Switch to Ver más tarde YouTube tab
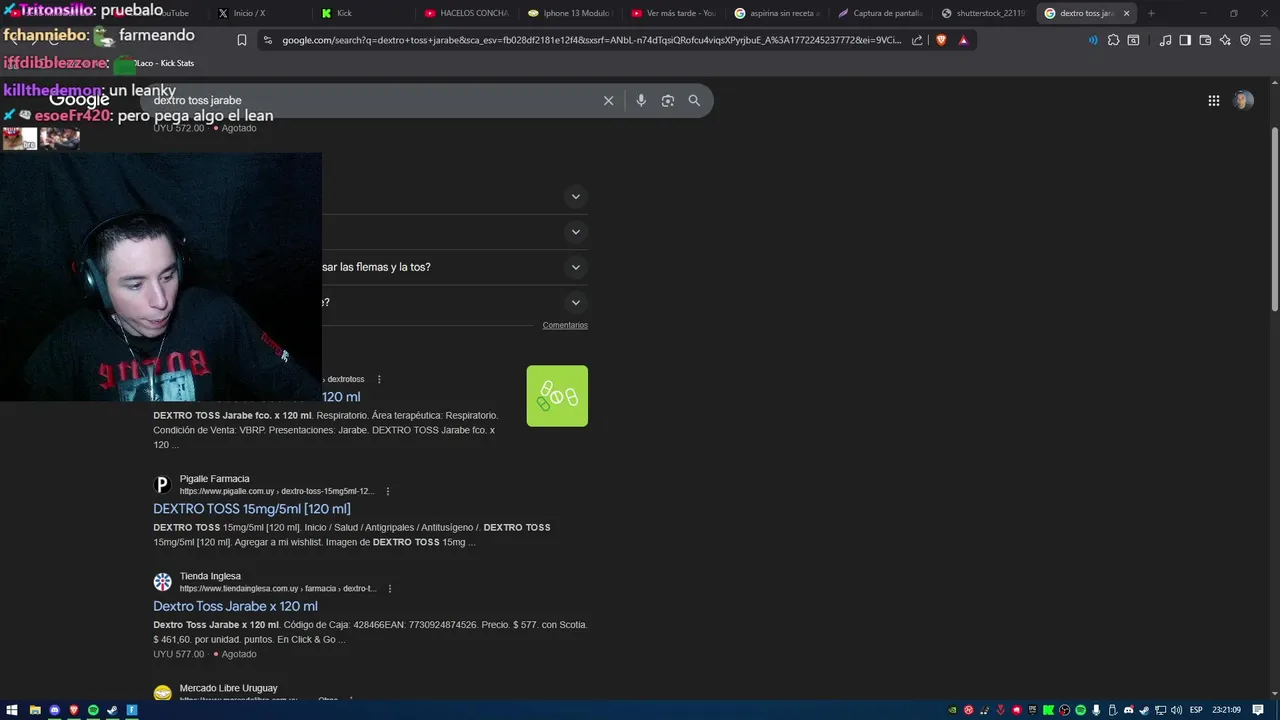The image size is (1280, 720). [674, 13]
